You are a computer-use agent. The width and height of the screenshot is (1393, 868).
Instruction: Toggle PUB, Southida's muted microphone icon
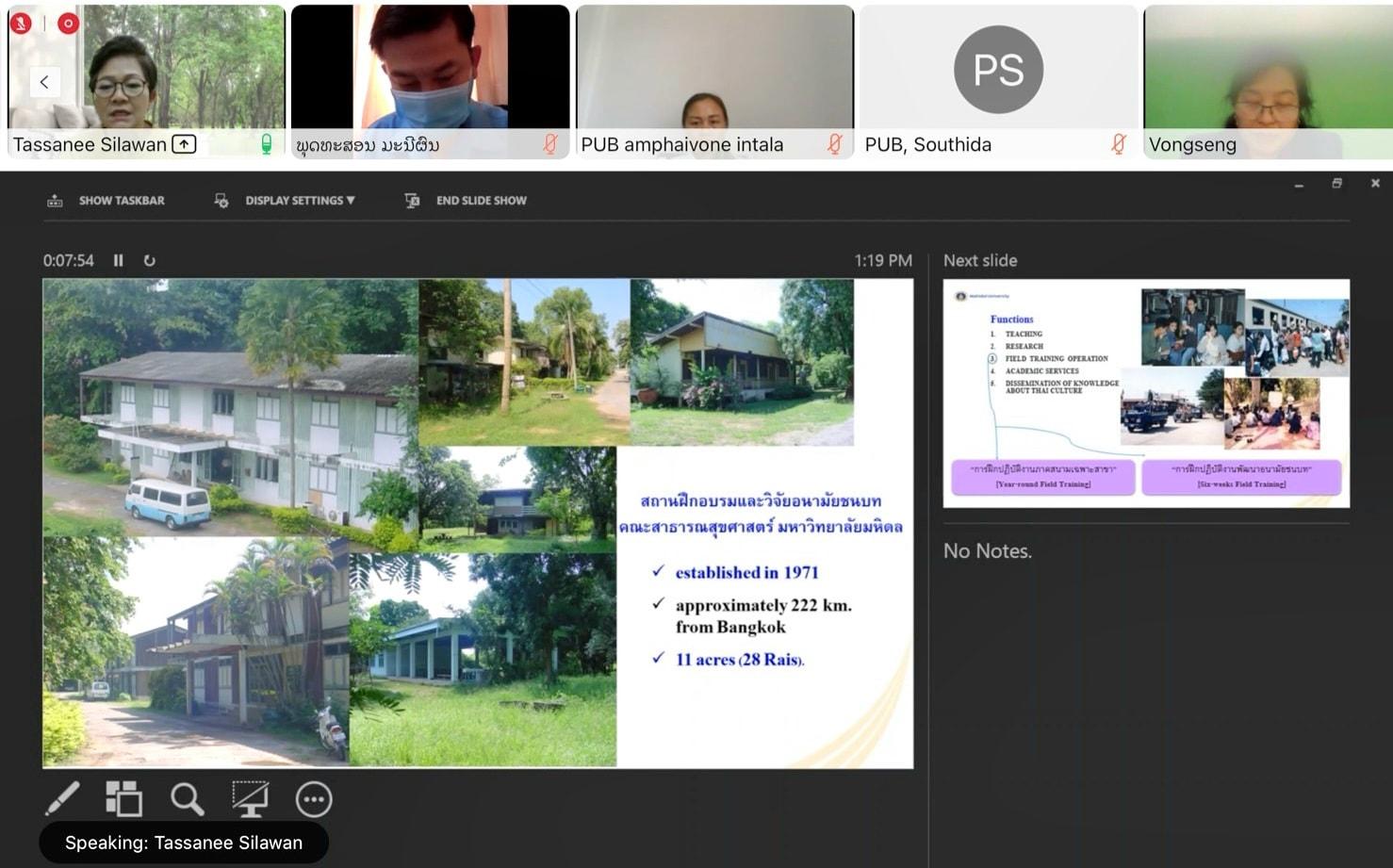pyautogui.click(x=1118, y=144)
